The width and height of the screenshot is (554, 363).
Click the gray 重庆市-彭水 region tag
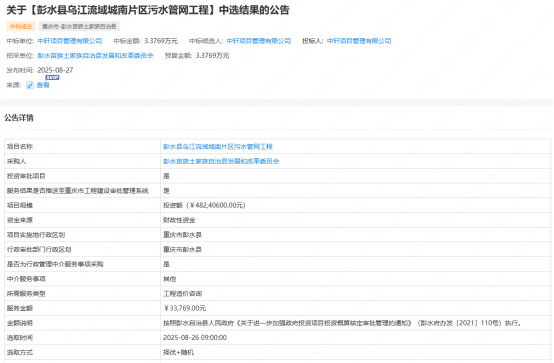[x=79, y=27]
